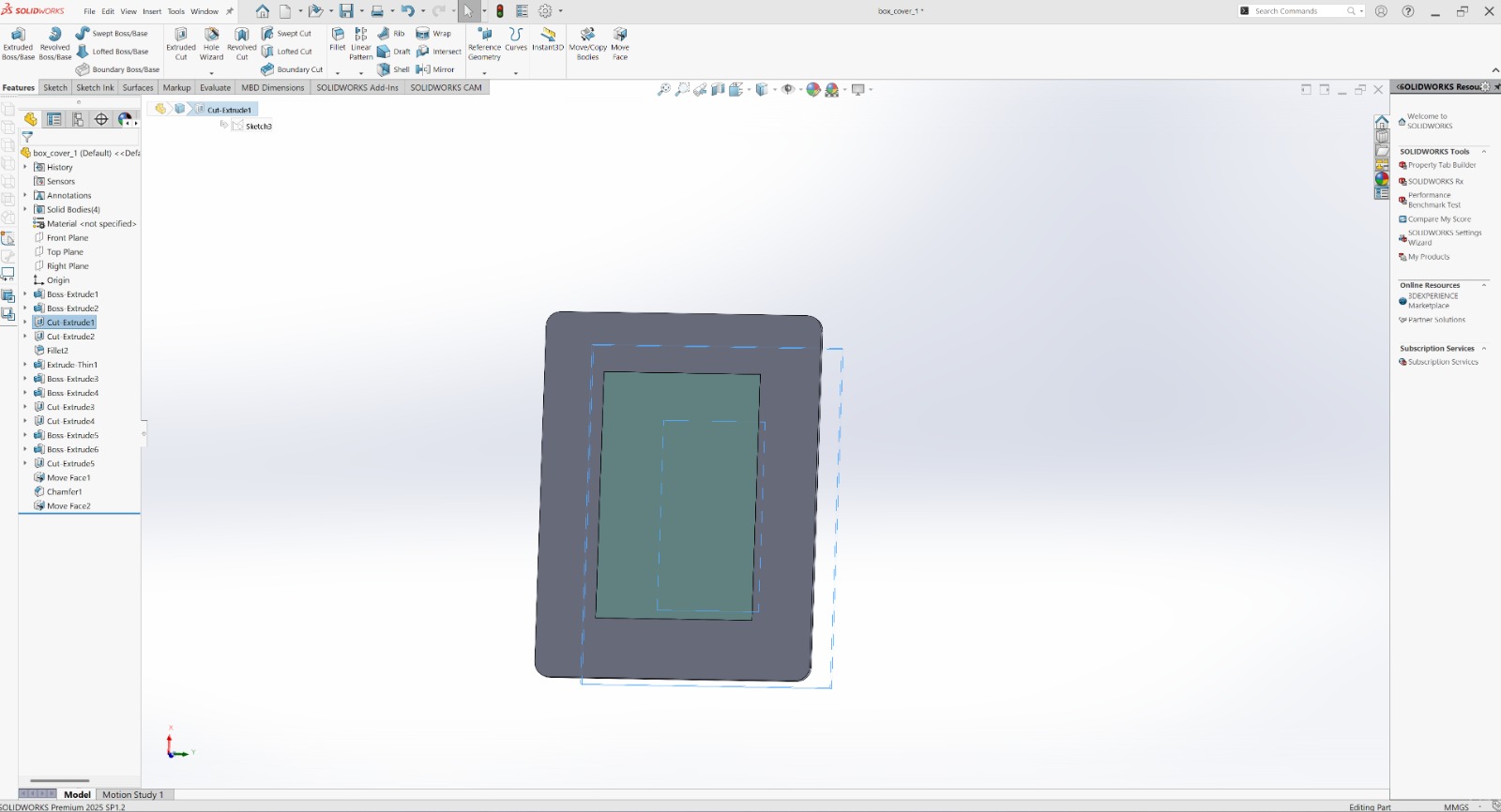The height and width of the screenshot is (812, 1501).
Task: Select the Revolved Boss/Base tool
Action: pos(54,44)
